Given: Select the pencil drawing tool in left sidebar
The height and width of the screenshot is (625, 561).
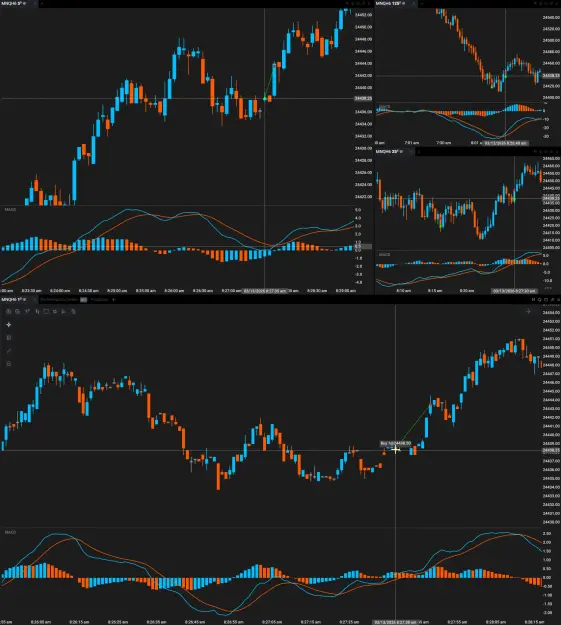Looking at the screenshot, I should tap(9, 351).
